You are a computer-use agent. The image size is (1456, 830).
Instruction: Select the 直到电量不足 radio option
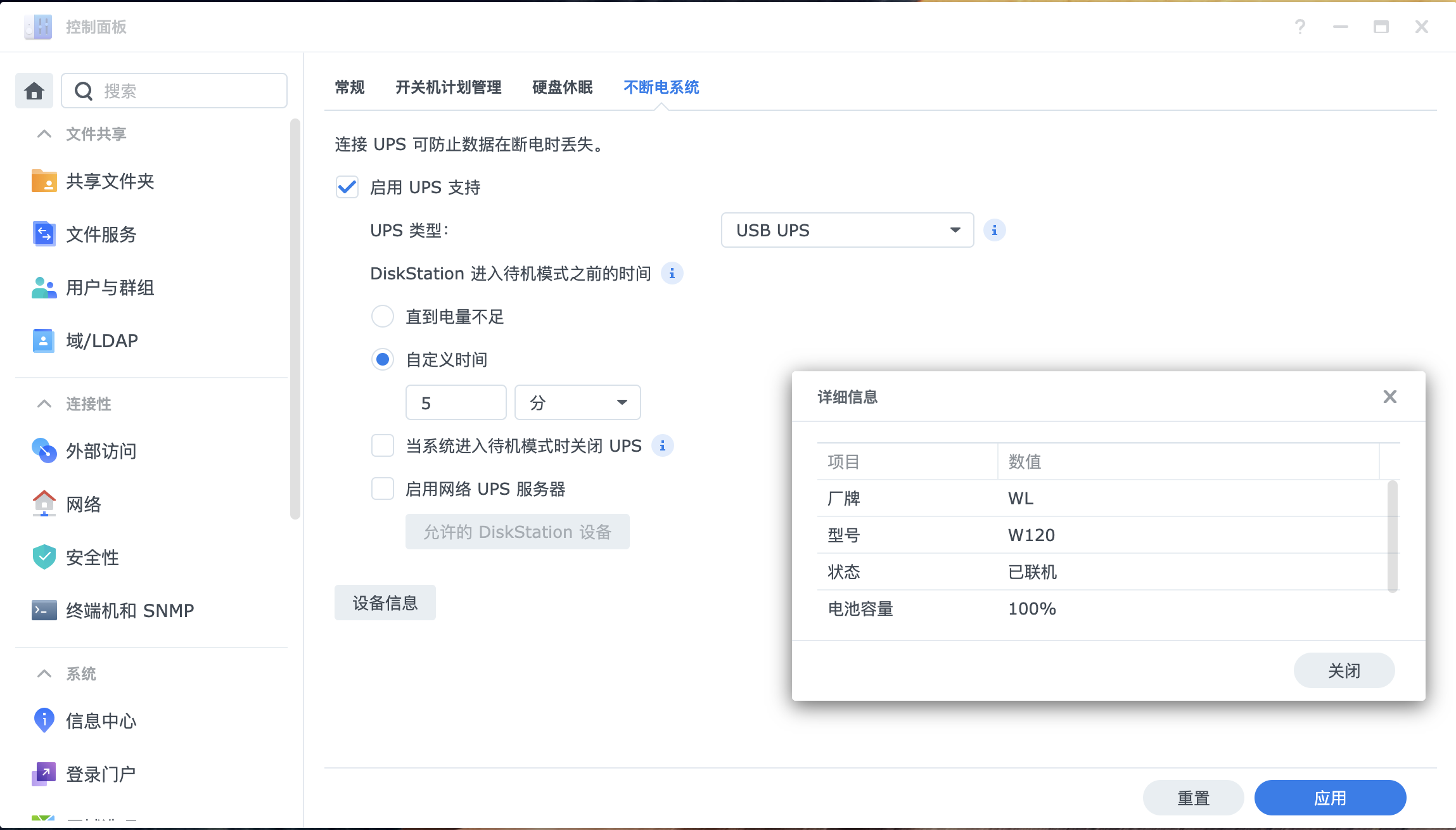click(383, 316)
